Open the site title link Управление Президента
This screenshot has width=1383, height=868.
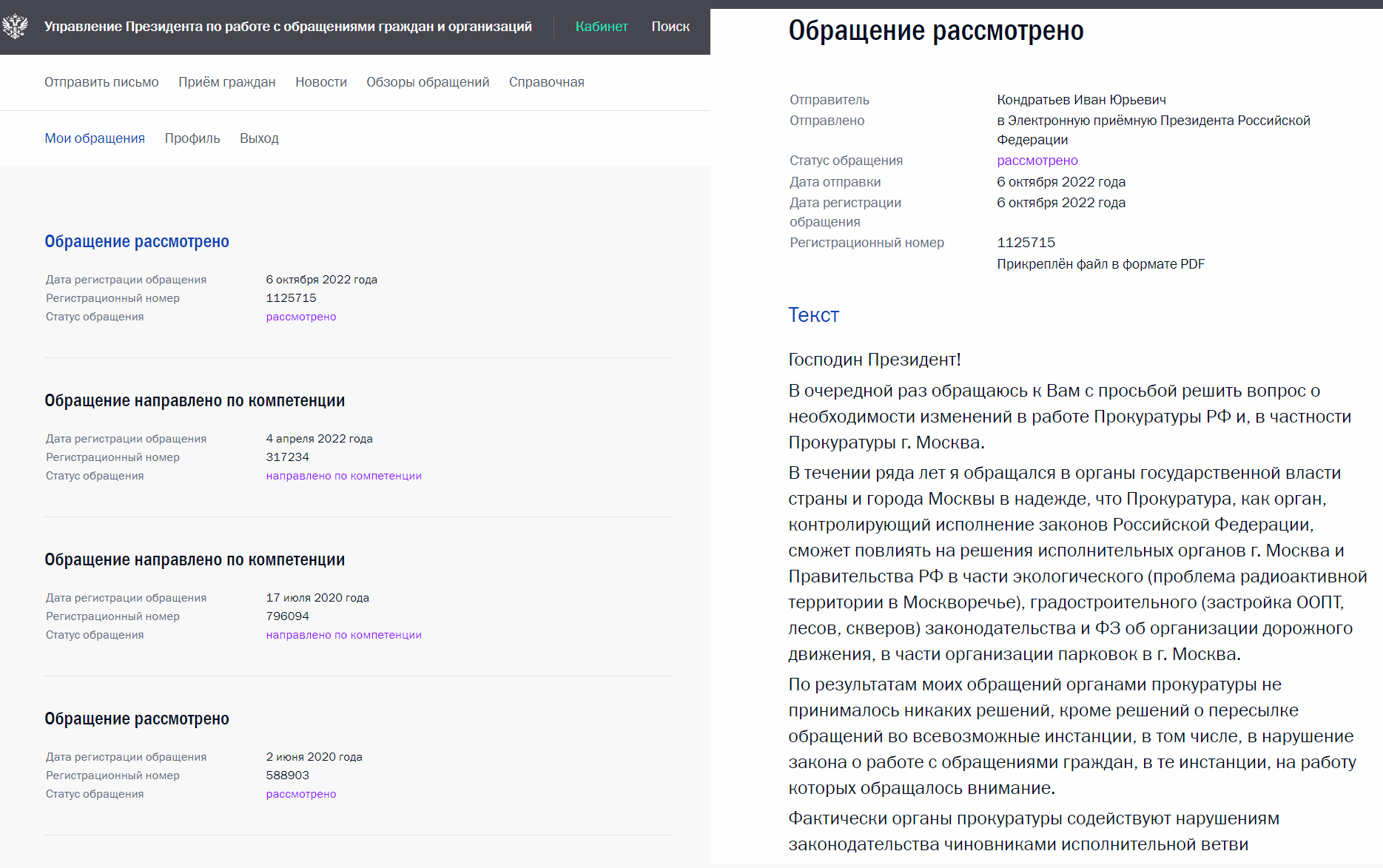pos(288,27)
